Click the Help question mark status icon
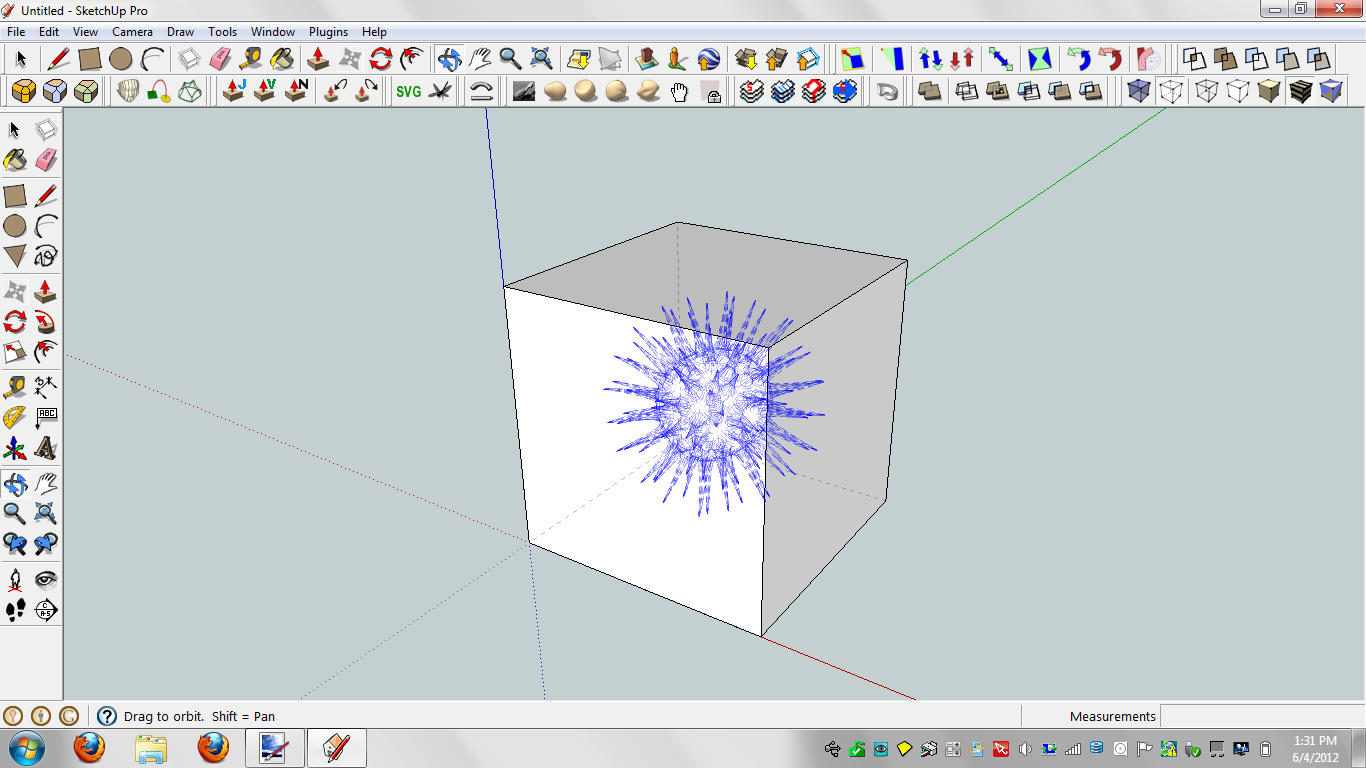 106,716
